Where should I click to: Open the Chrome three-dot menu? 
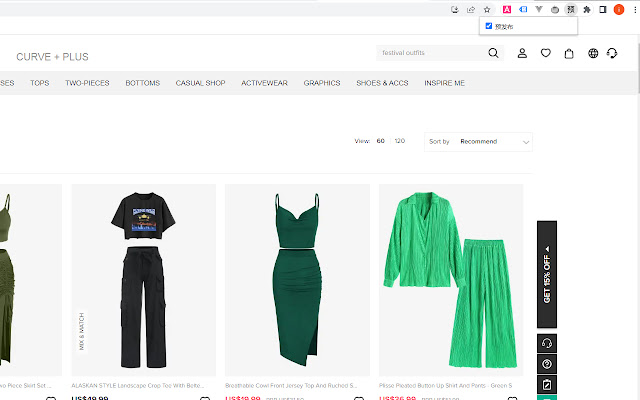(x=635, y=9)
